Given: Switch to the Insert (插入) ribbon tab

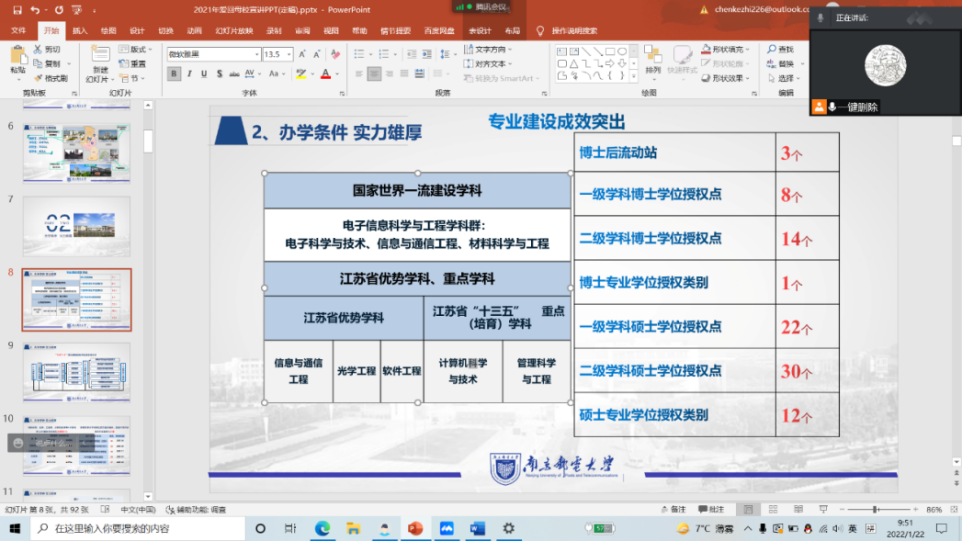Looking at the screenshot, I should [80, 30].
